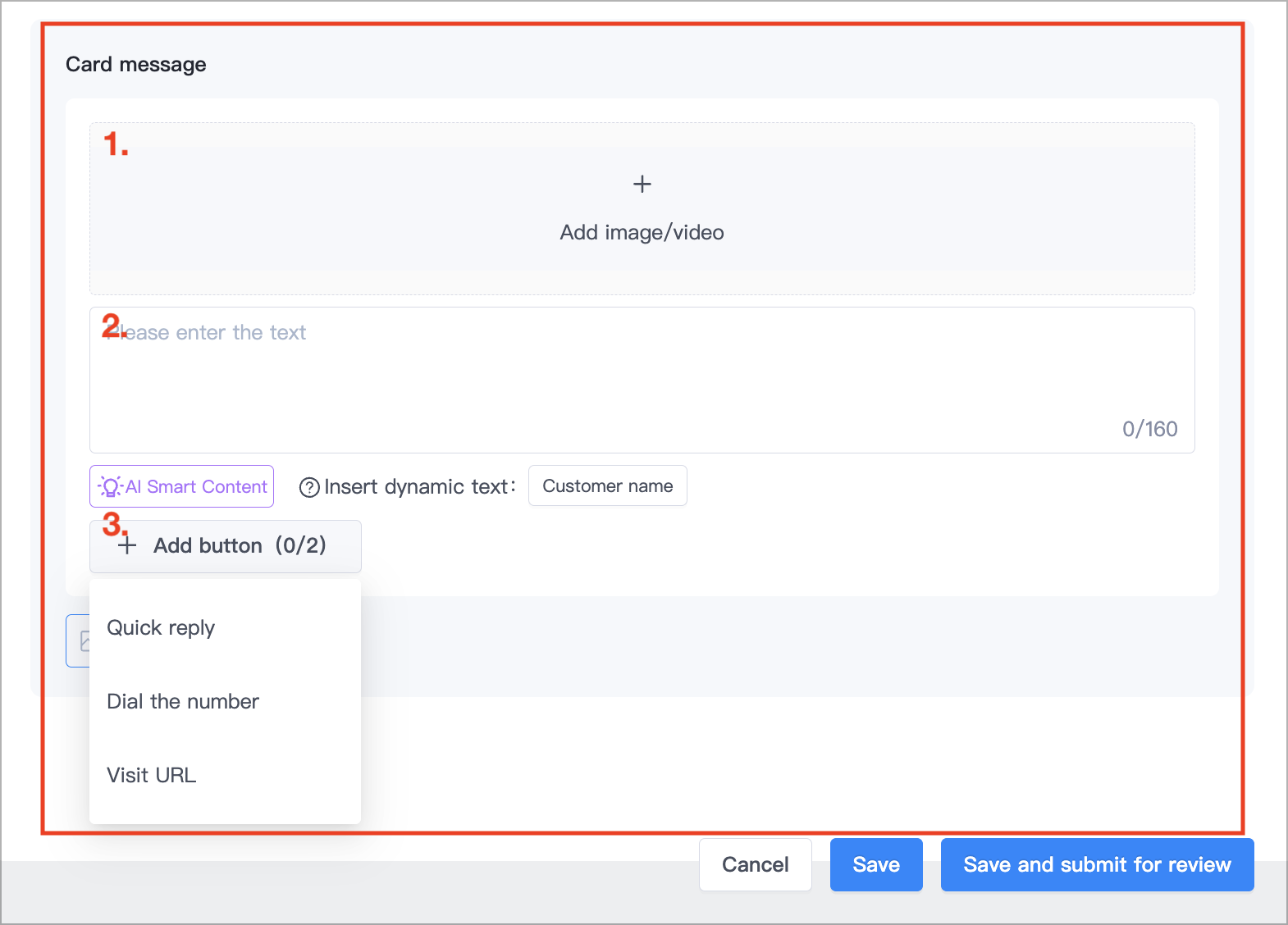Click the blue Save button

pos(876,864)
